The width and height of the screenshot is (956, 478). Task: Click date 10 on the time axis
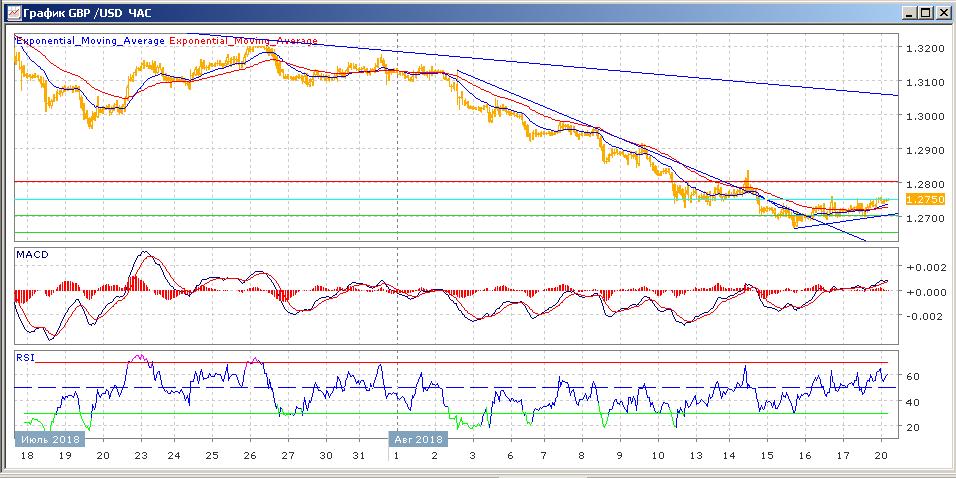tap(657, 456)
